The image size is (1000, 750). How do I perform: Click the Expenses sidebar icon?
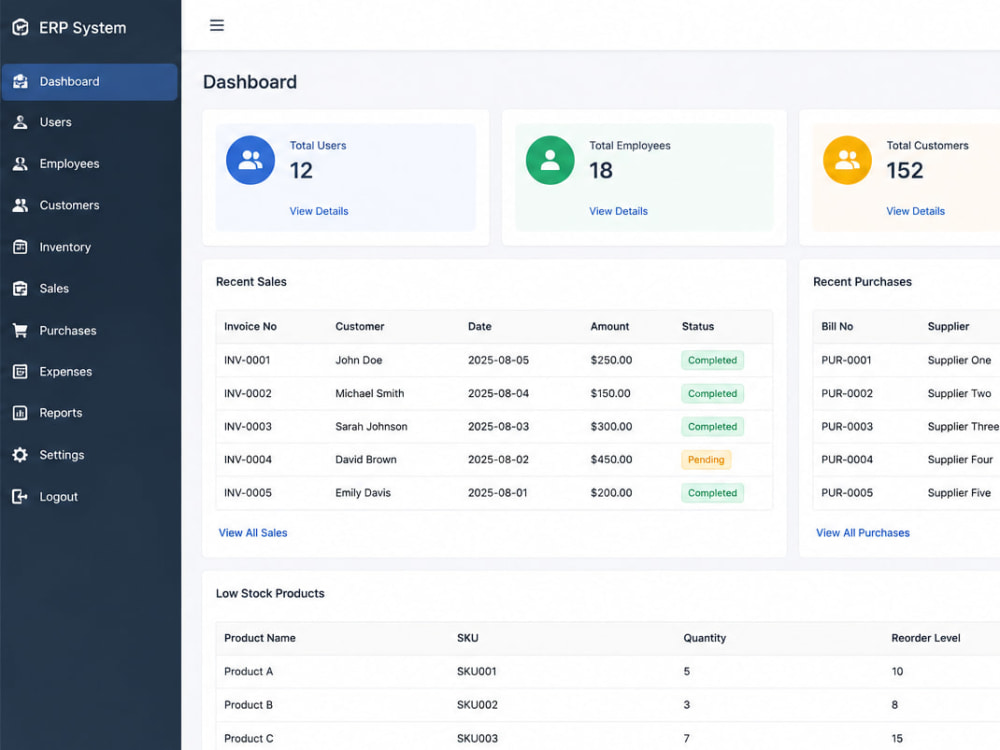tap(20, 372)
